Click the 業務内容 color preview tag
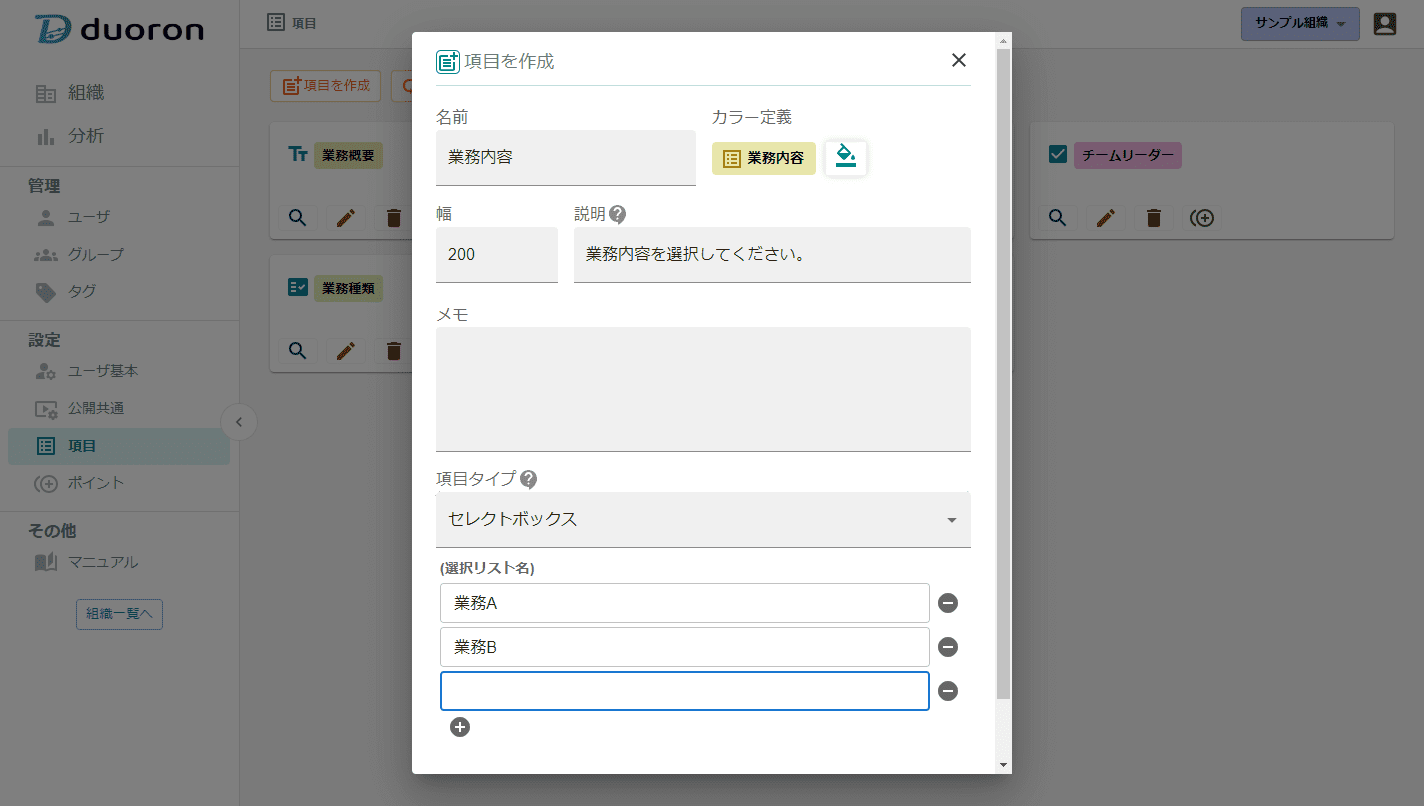 [x=764, y=158]
